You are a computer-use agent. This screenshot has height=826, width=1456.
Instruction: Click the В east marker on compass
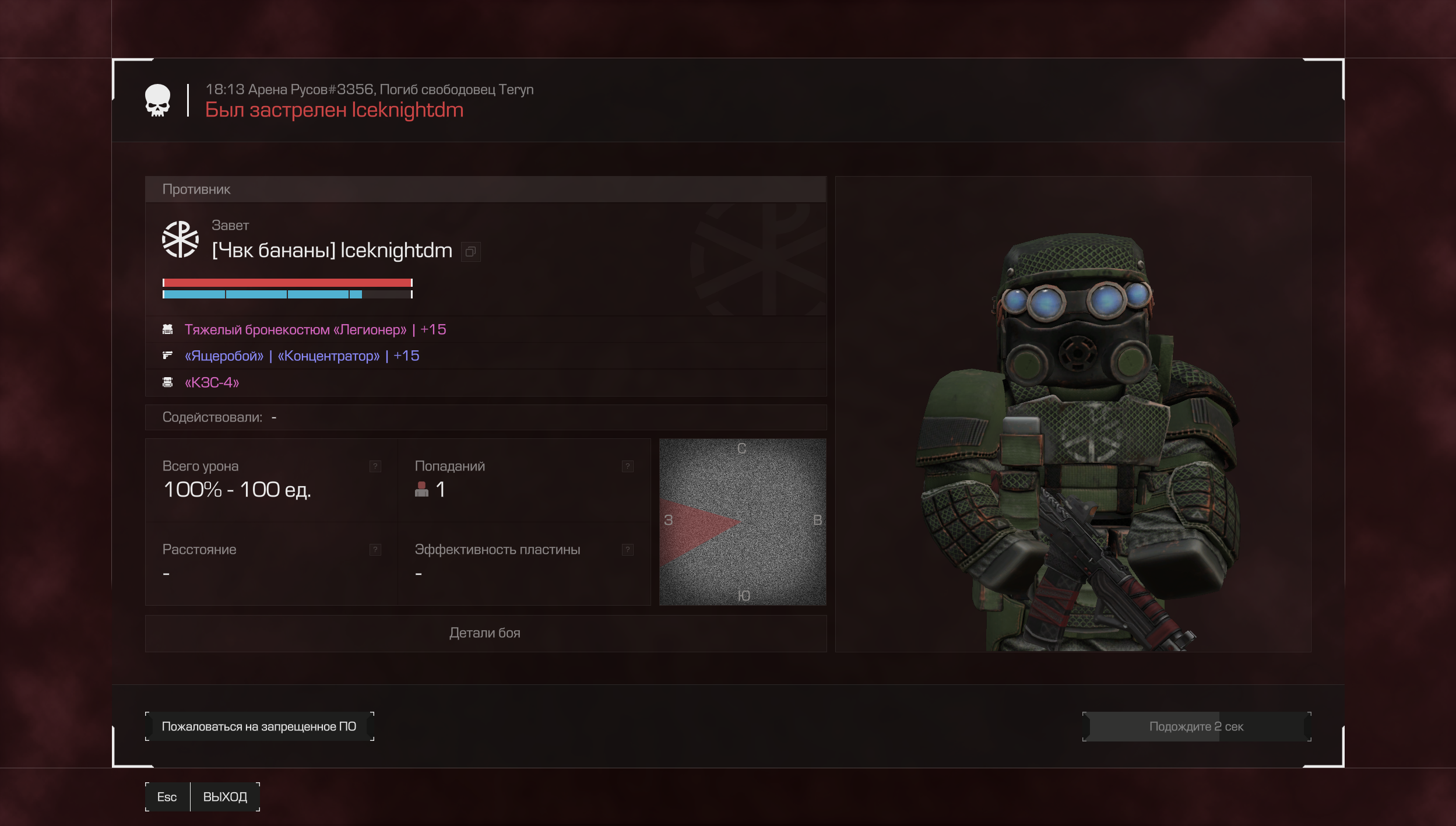(817, 520)
